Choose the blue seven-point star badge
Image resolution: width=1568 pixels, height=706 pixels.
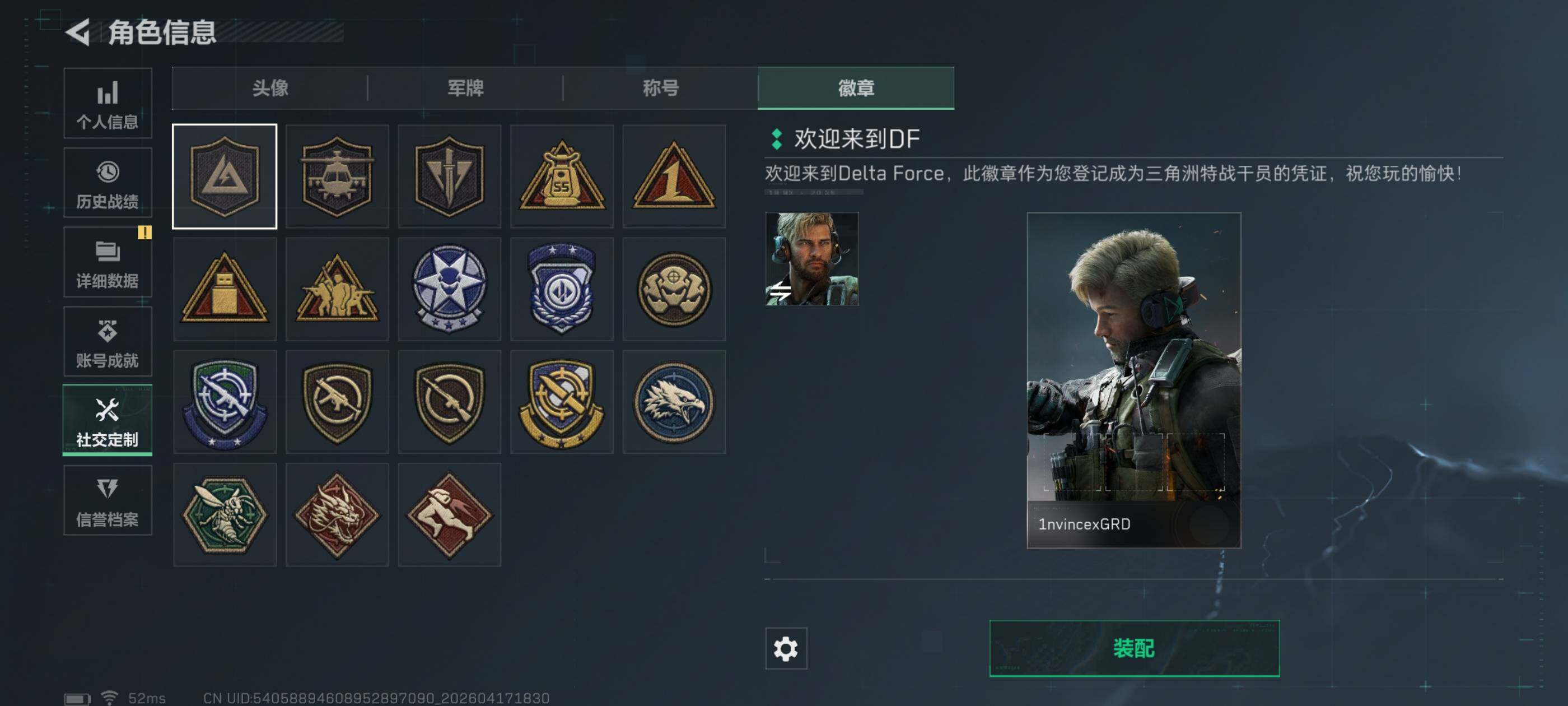pos(449,289)
